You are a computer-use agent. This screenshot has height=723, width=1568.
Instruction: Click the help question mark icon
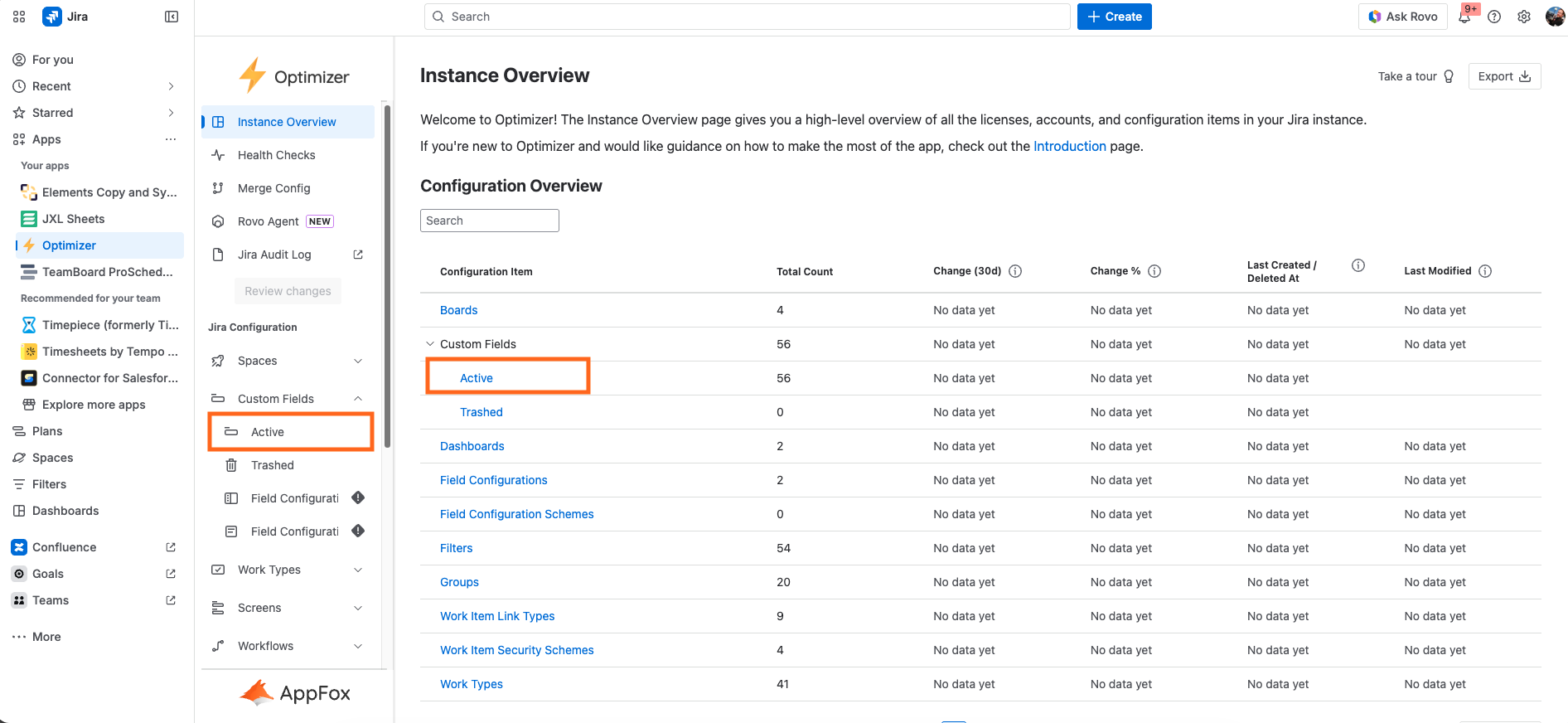tap(1494, 17)
